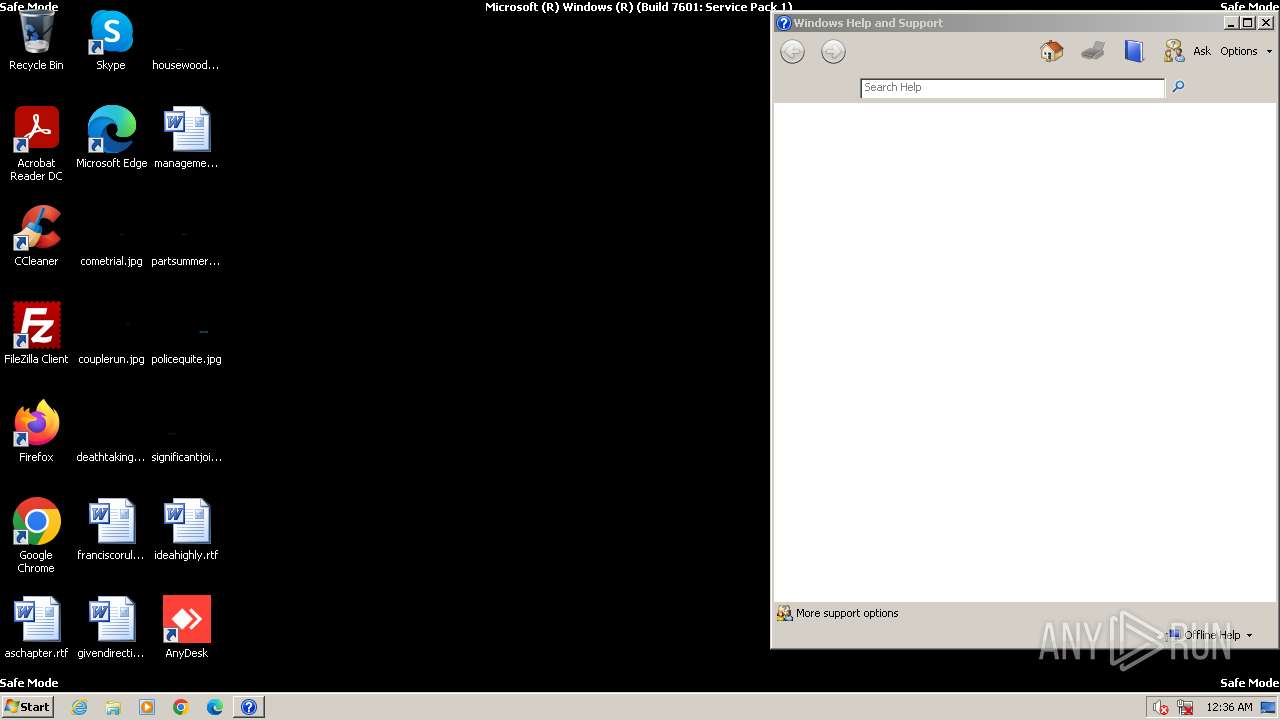Launch Edge from the taskbar

[x=215, y=707]
